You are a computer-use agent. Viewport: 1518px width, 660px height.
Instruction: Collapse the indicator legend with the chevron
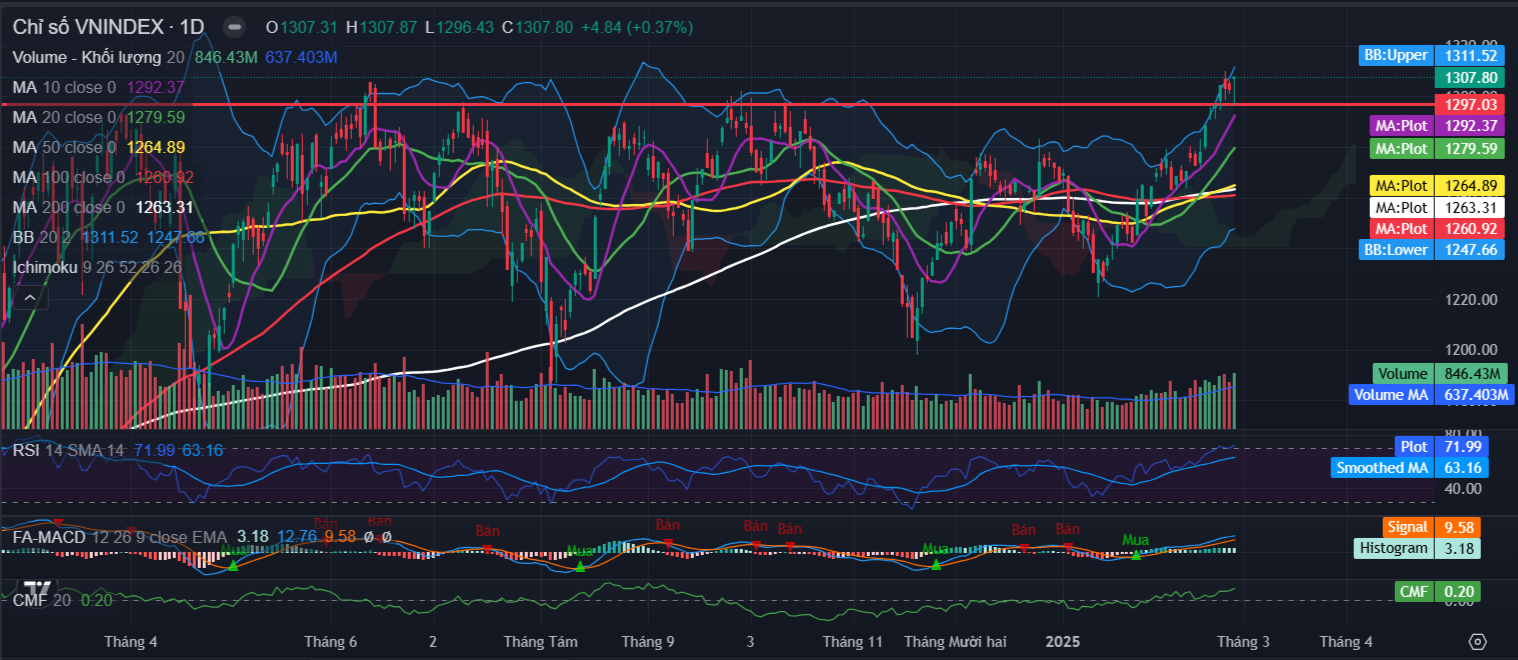tap(29, 297)
